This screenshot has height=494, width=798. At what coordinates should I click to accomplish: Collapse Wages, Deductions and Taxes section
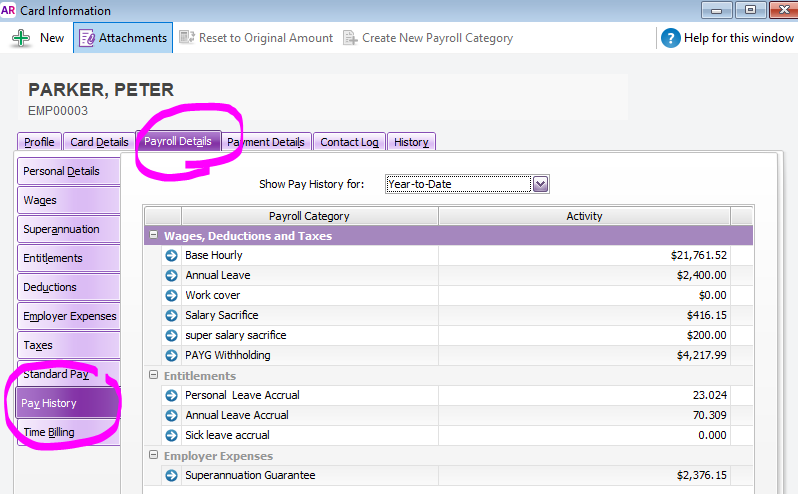click(x=153, y=236)
